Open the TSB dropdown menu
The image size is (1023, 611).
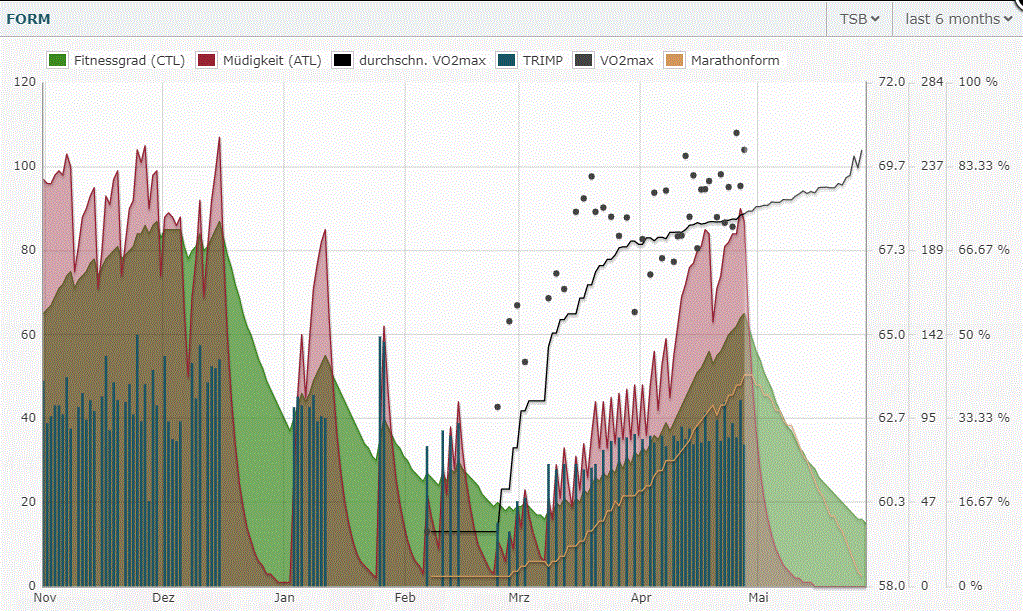(x=858, y=18)
